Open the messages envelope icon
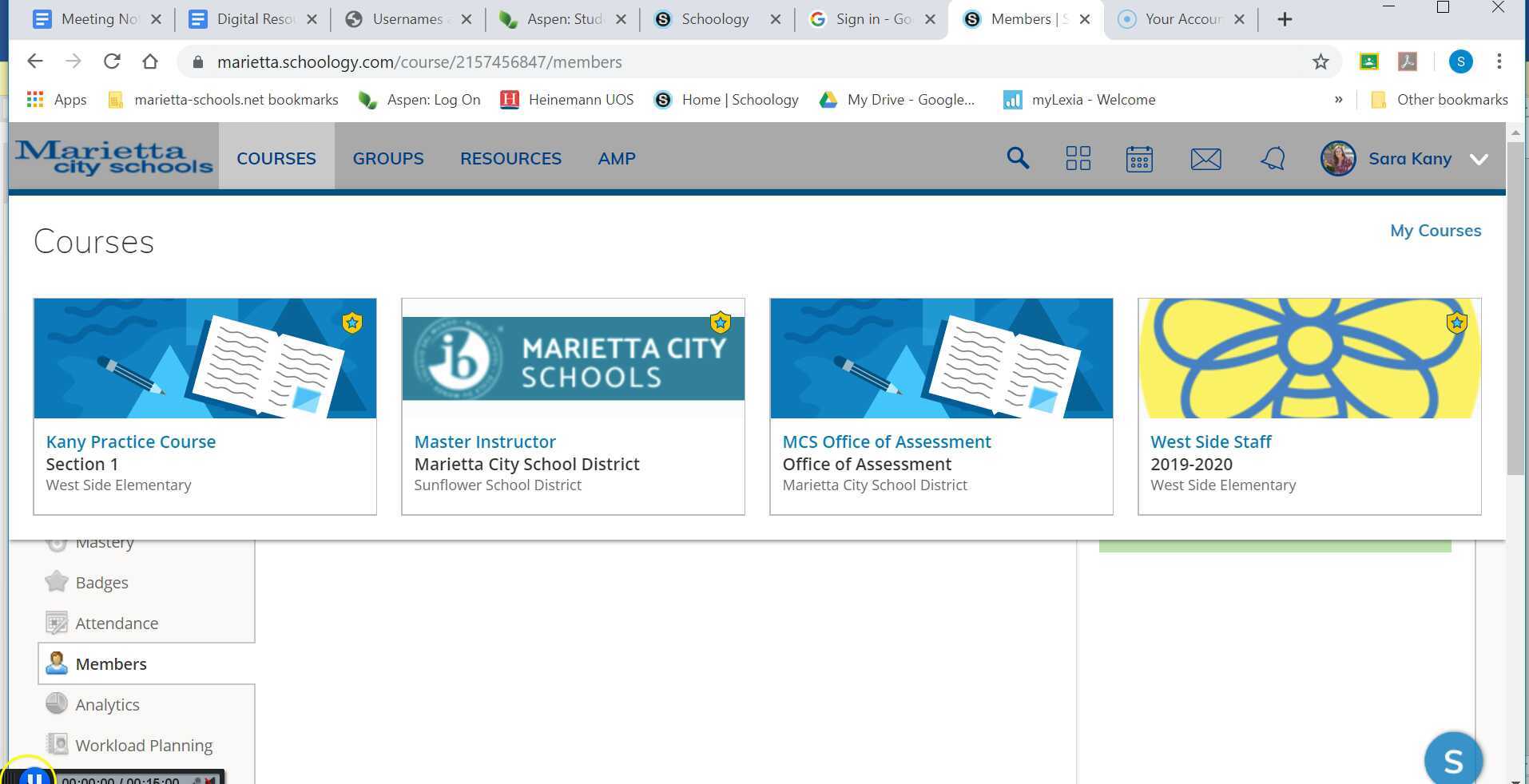 (1205, 159)
